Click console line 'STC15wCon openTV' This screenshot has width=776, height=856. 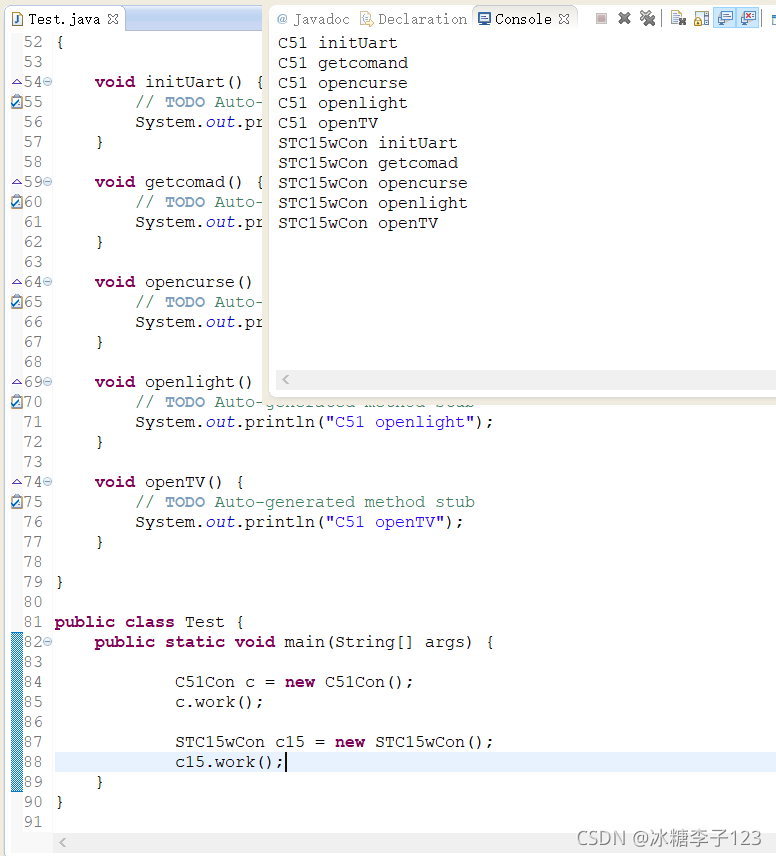[x=358, y=223]
